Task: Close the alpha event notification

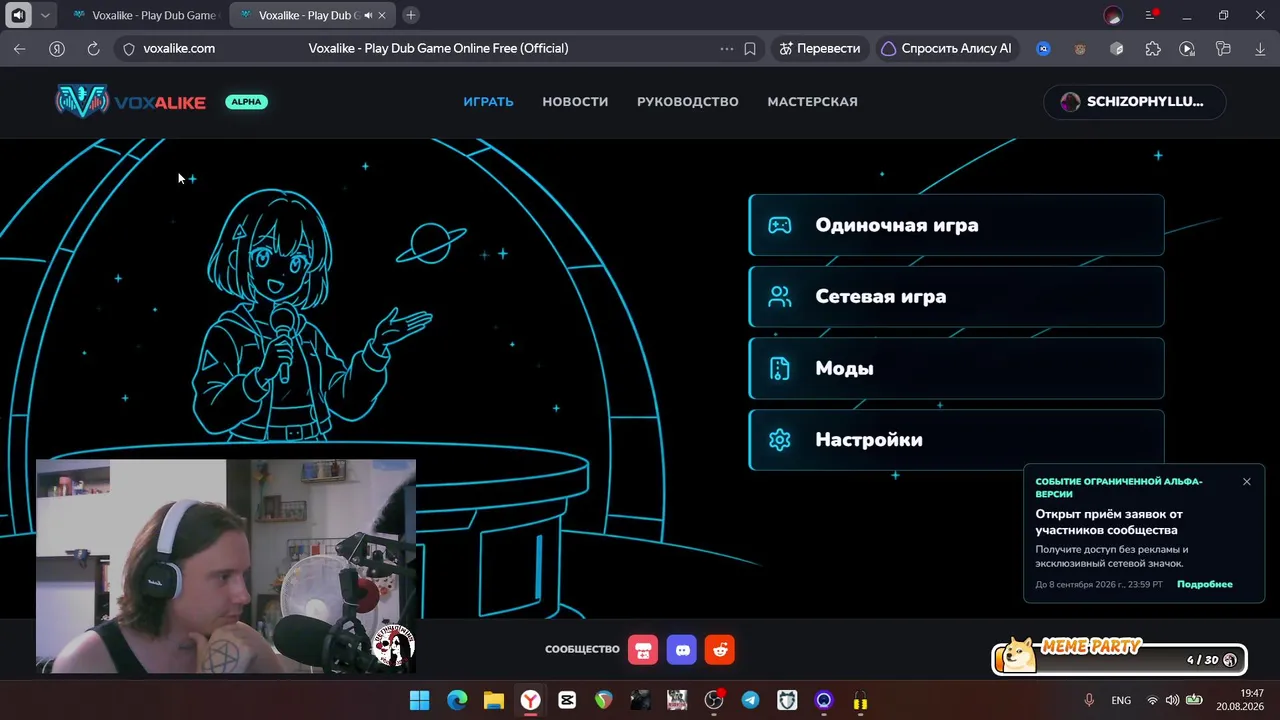Action: tap(1247, 482)
